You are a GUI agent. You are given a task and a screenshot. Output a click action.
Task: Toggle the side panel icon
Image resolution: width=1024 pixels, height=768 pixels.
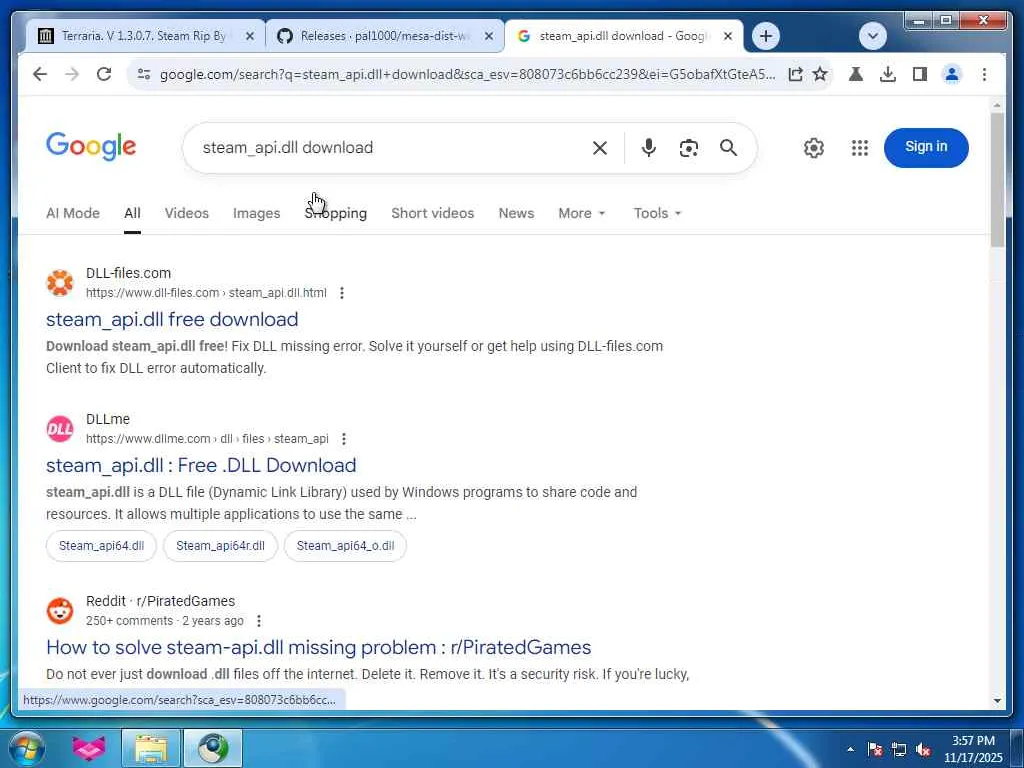click(x=920, y=74)
